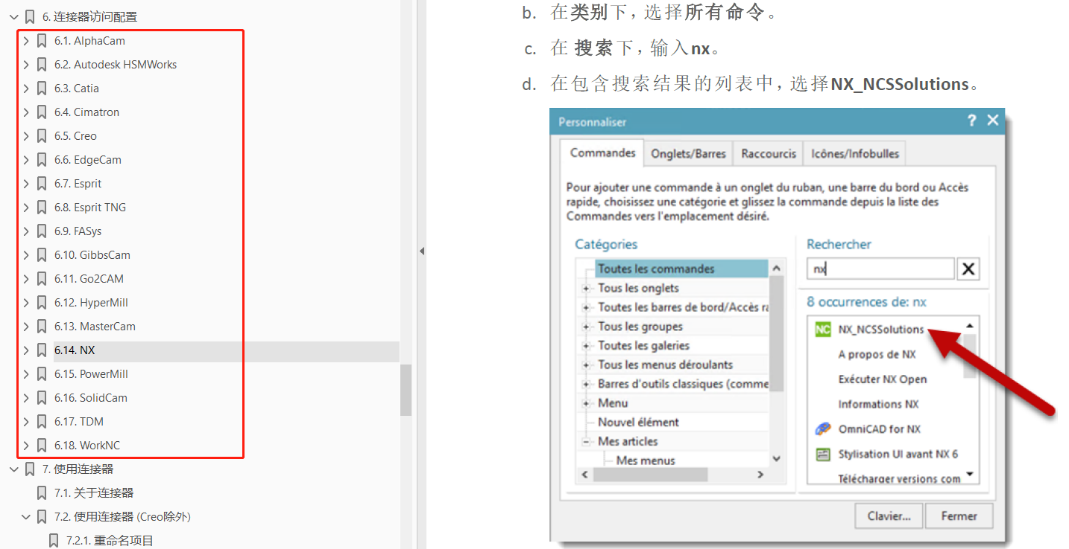Open the 6.14. NX bookmark
1069x549 pixels.
75,350
